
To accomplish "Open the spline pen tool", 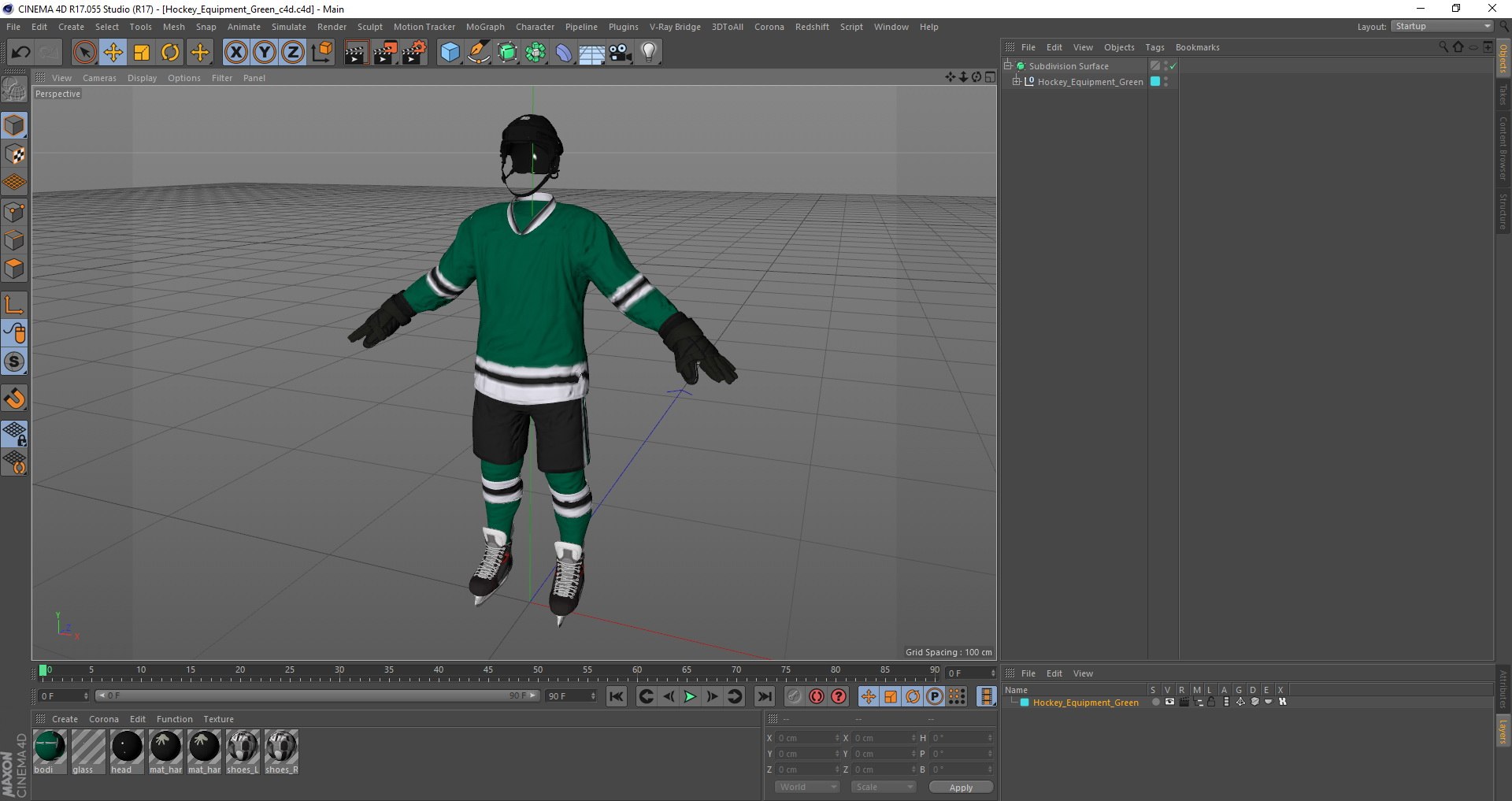I will [x=478, y=53].
